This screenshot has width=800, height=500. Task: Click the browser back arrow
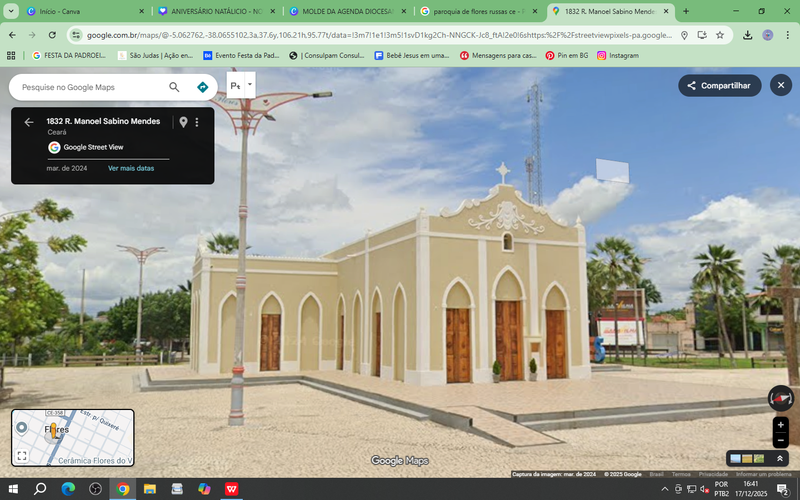tap(12, 35)
